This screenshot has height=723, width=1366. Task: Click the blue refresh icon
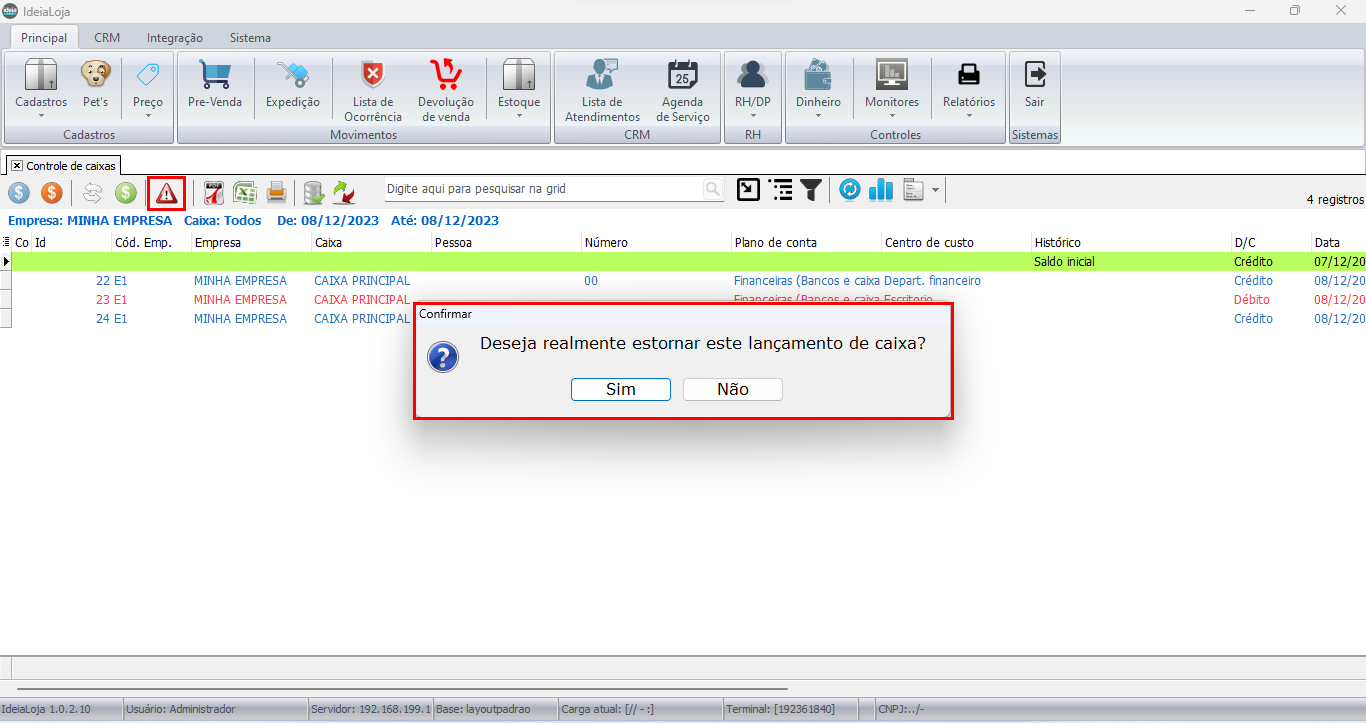coord(850,190)
